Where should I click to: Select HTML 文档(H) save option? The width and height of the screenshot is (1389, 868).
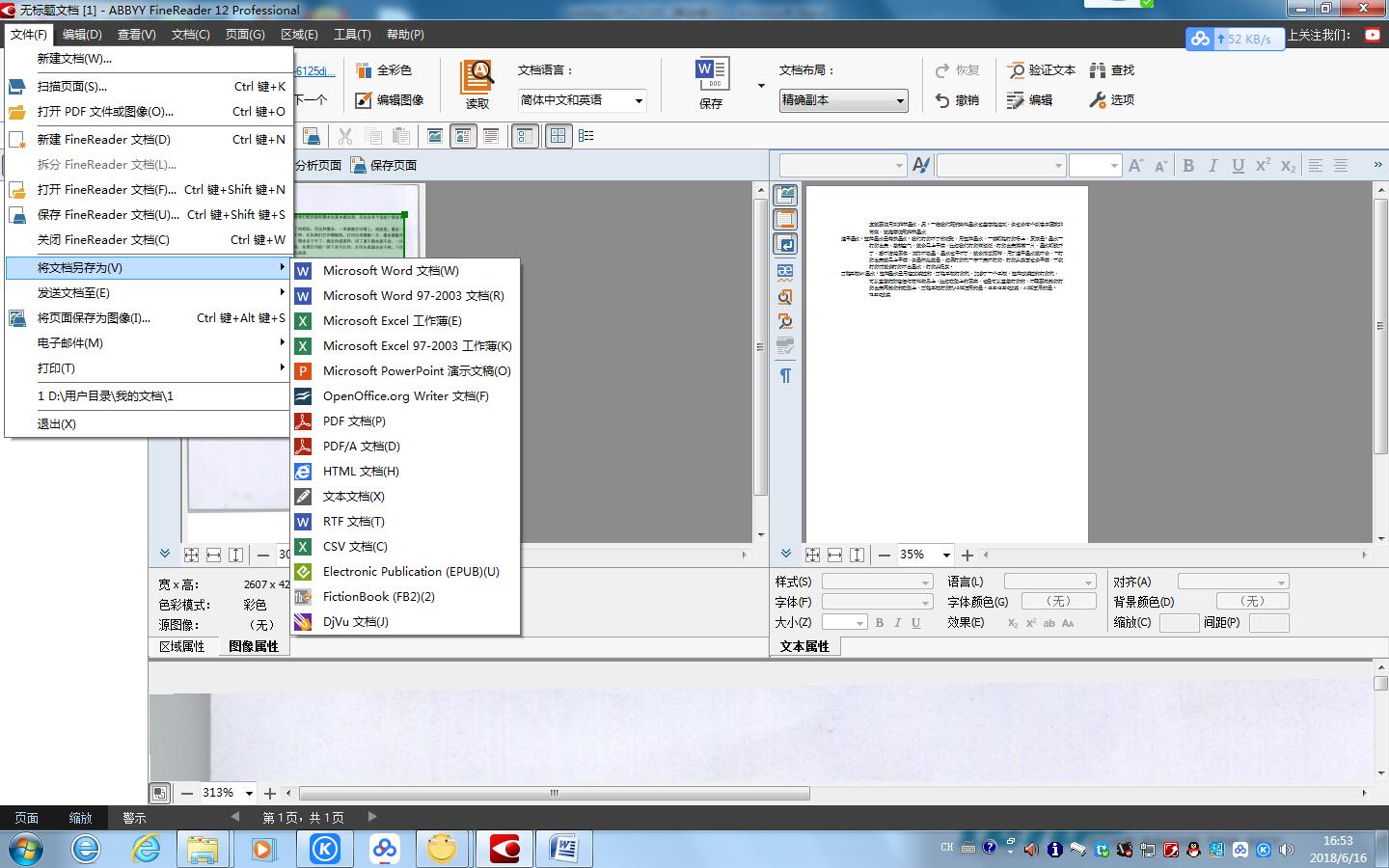405,472
